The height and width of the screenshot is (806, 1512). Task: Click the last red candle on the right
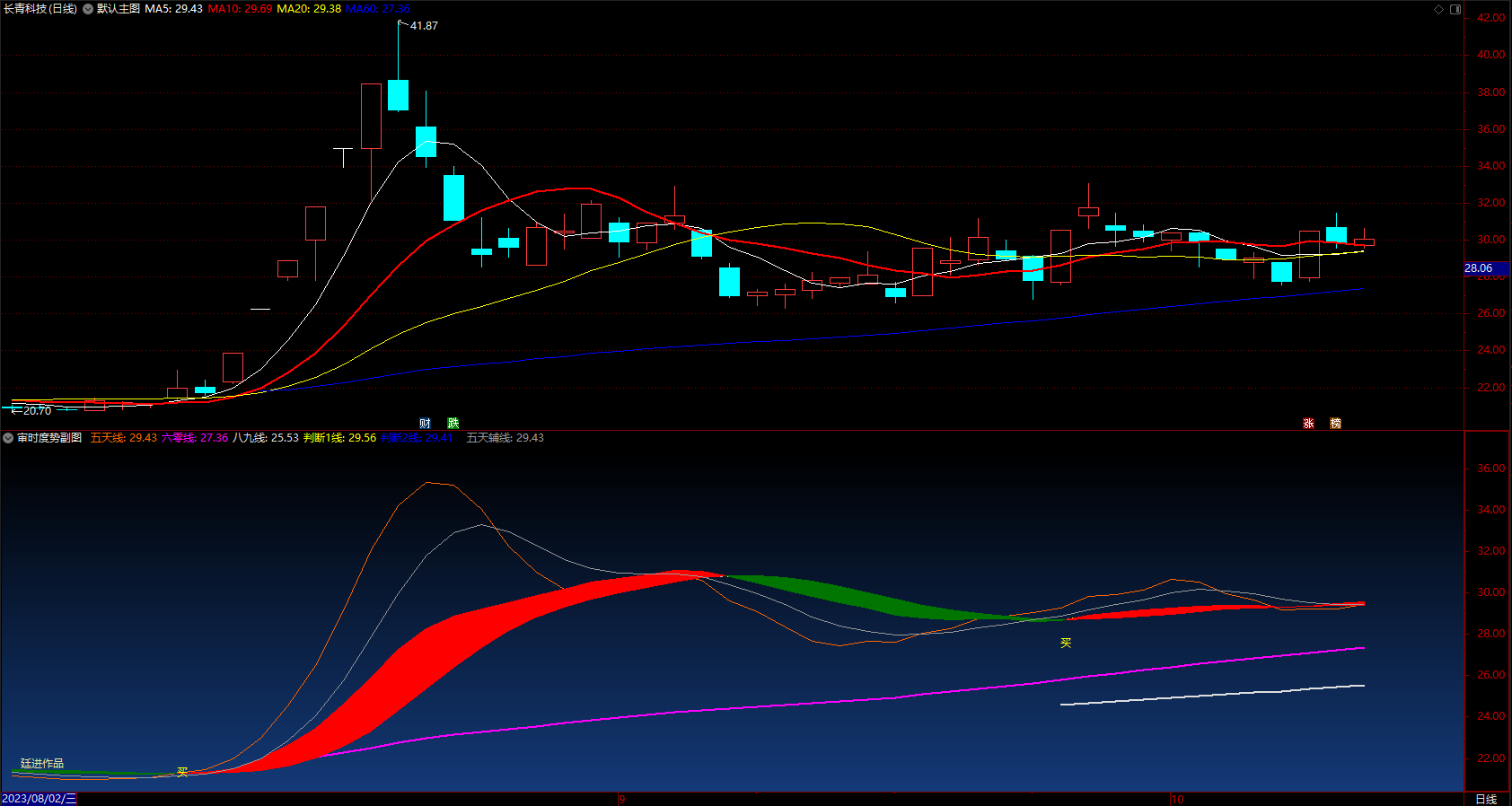1364,241
